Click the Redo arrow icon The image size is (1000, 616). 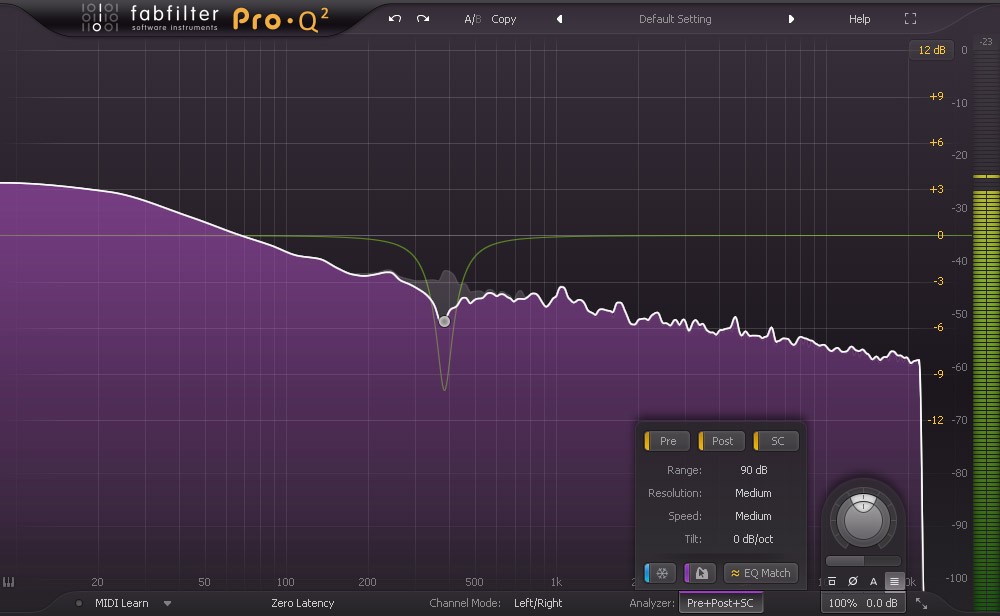423,18
